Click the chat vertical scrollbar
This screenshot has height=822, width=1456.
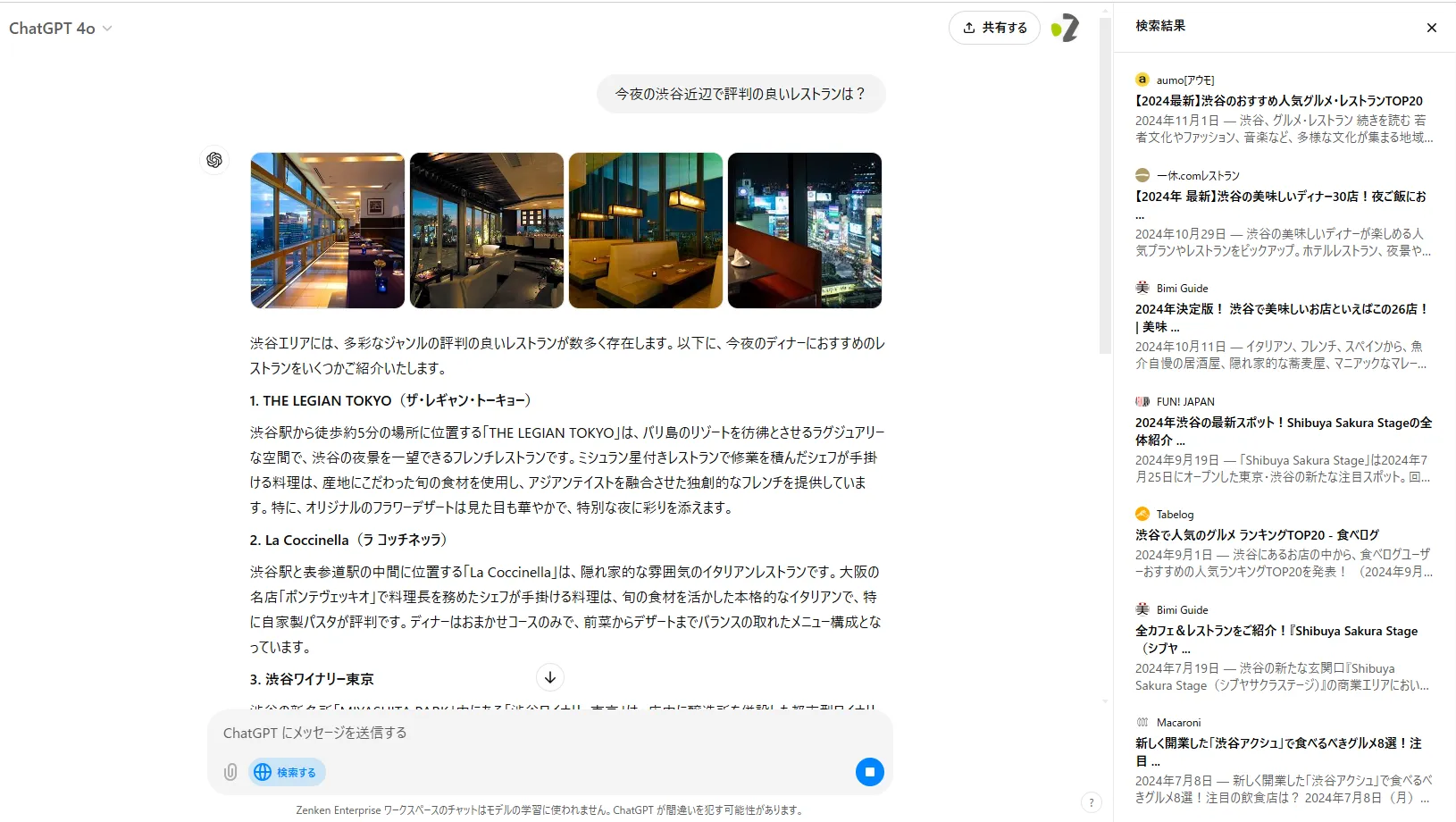(1105, 186)
